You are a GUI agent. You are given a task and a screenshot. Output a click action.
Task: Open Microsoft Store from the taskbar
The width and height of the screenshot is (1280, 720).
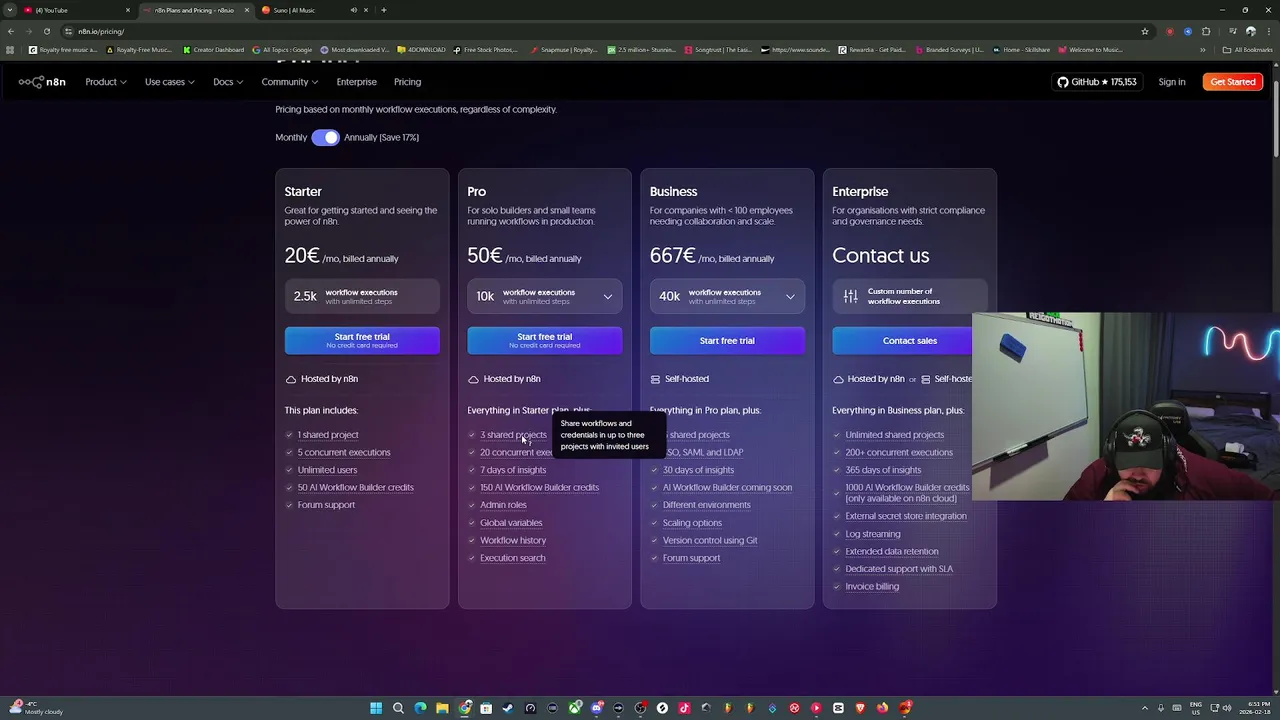pyautogui.click(x=486, y=708)
